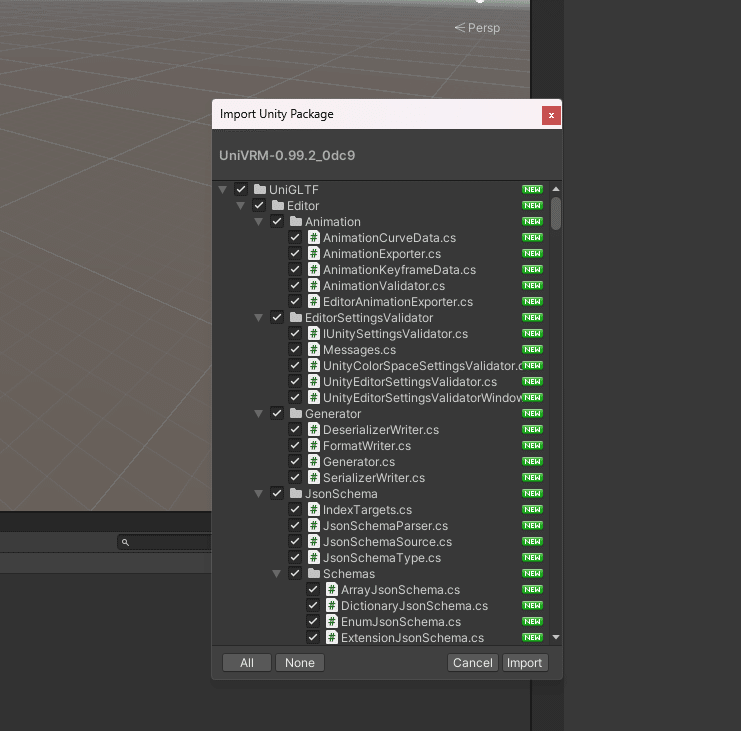Collapse the Editor folder arrow
Viewport: 741px width, 731px height.
(241, 206)
